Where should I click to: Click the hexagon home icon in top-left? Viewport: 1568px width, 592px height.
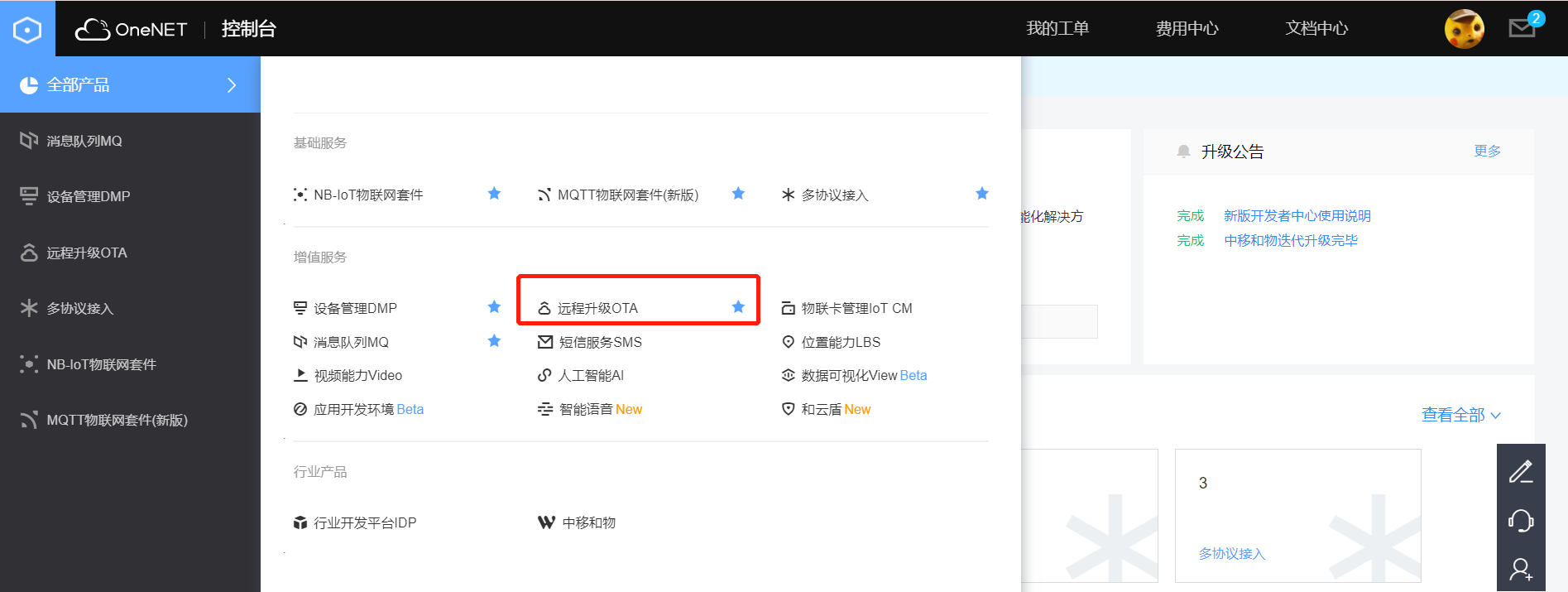click(x=27, y=30)
